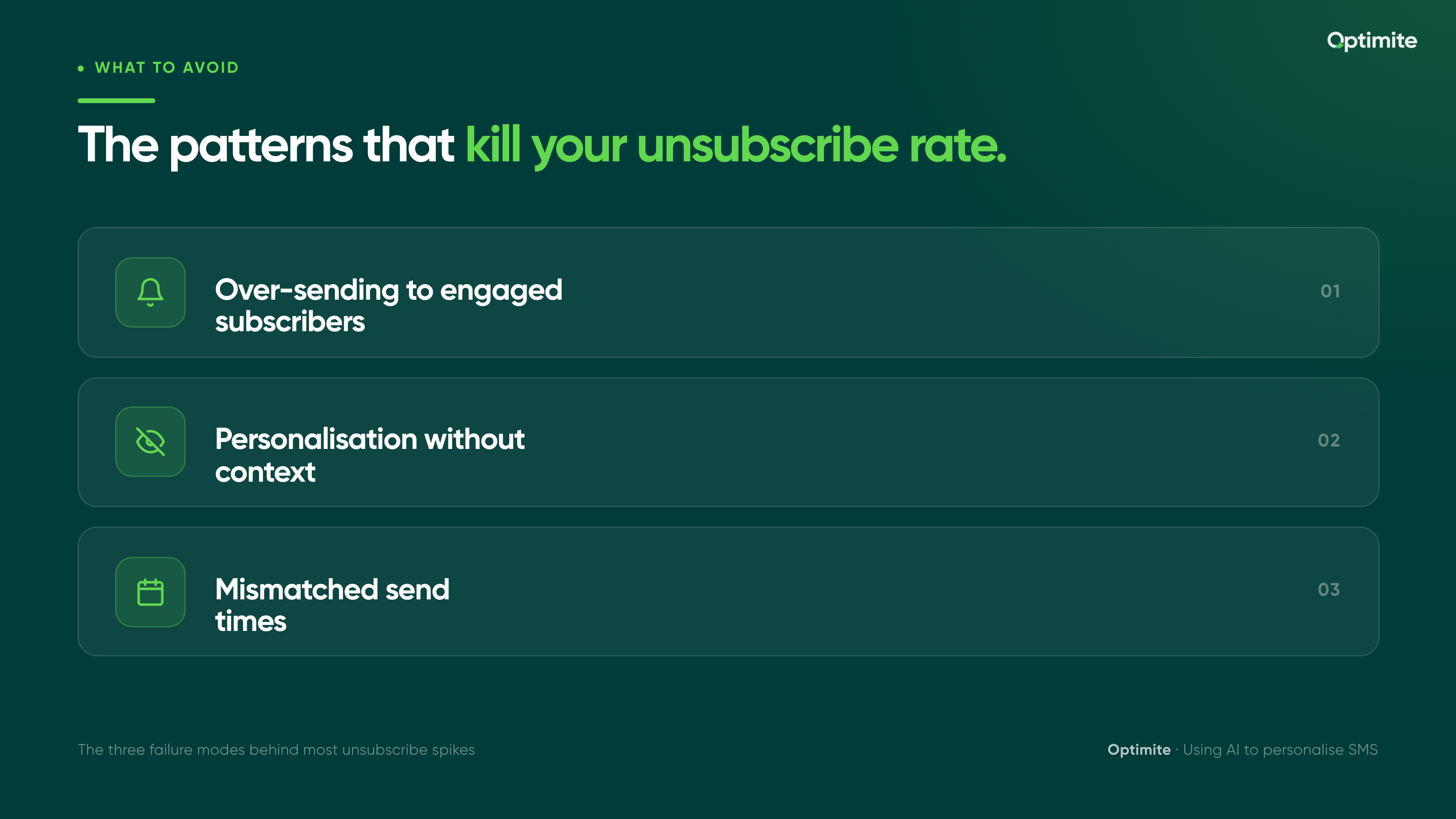Click the headline's green 'kill your unsubscribe rate' text
Viewport: 1456px width, 819px height.
click(x=736, y=146)
